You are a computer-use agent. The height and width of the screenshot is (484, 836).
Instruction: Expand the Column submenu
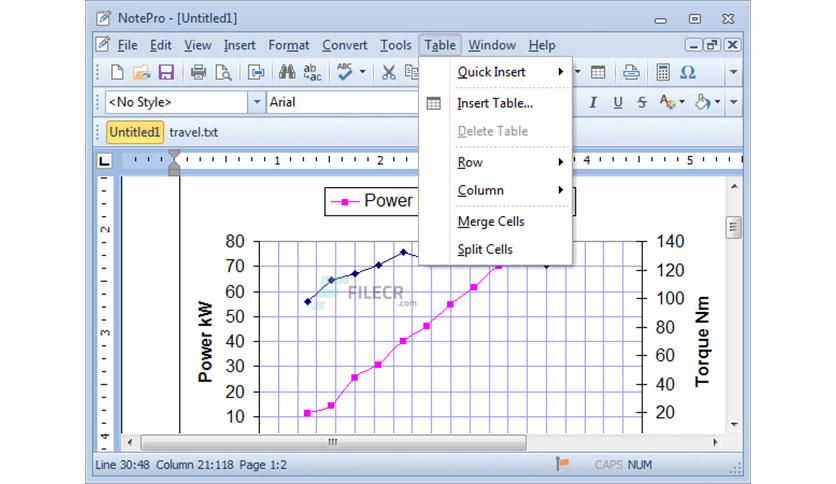(510, 190)
